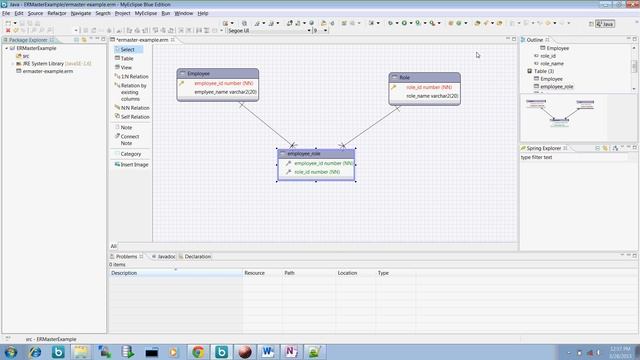The height and width of the screenshot is (360, 640).
Task: Open Internet Explorer from the taskbar
Action: tap(35, 352)
